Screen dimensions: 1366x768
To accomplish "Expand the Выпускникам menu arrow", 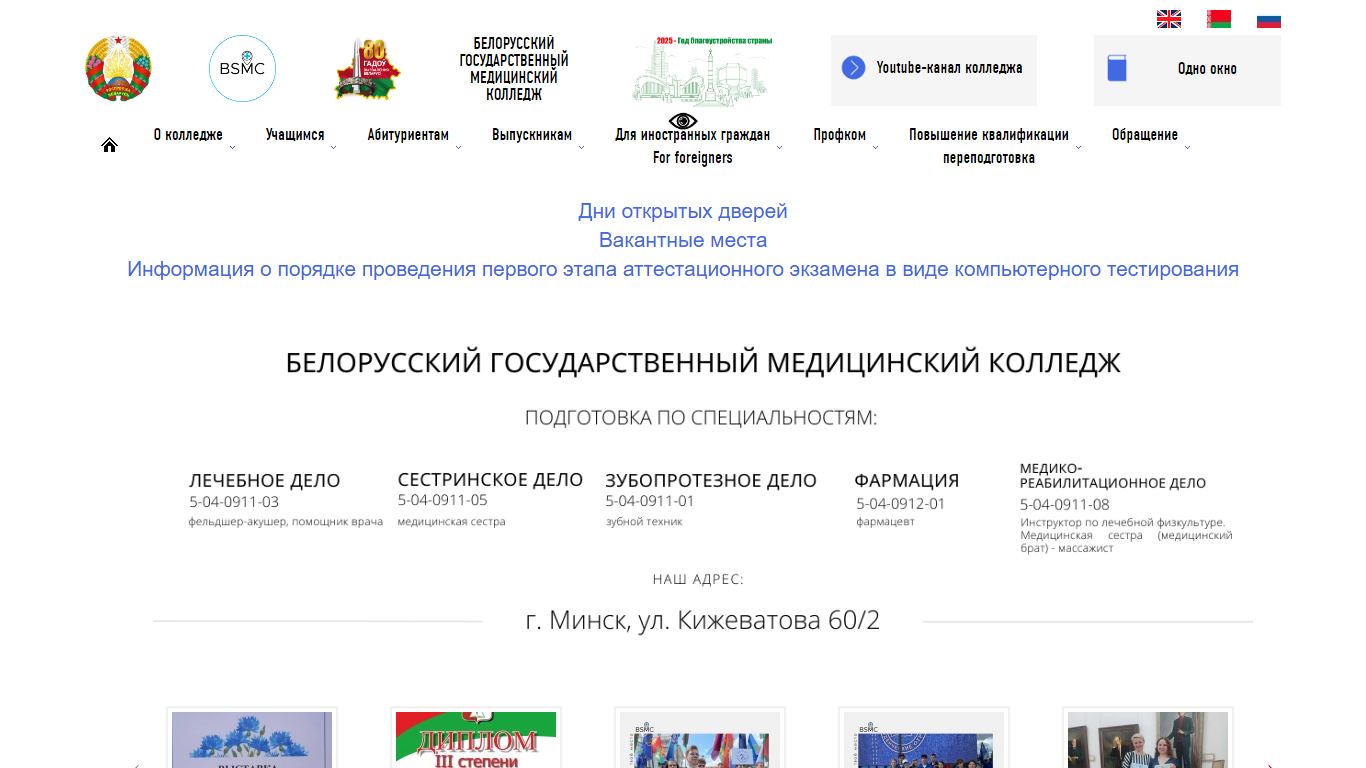I will [581, 147].
